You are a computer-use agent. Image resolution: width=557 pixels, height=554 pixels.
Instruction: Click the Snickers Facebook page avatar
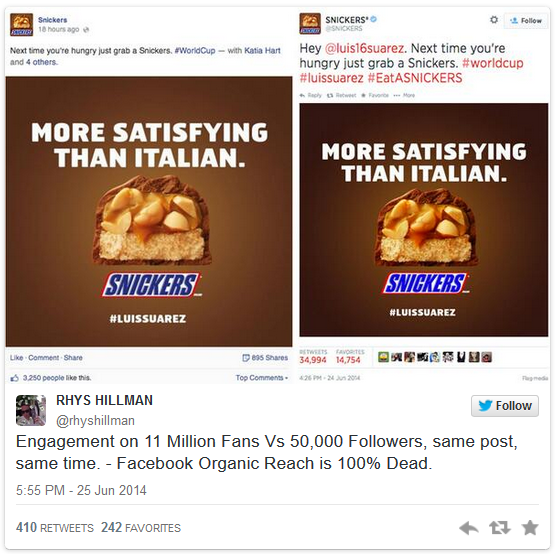tap(22, 25)
